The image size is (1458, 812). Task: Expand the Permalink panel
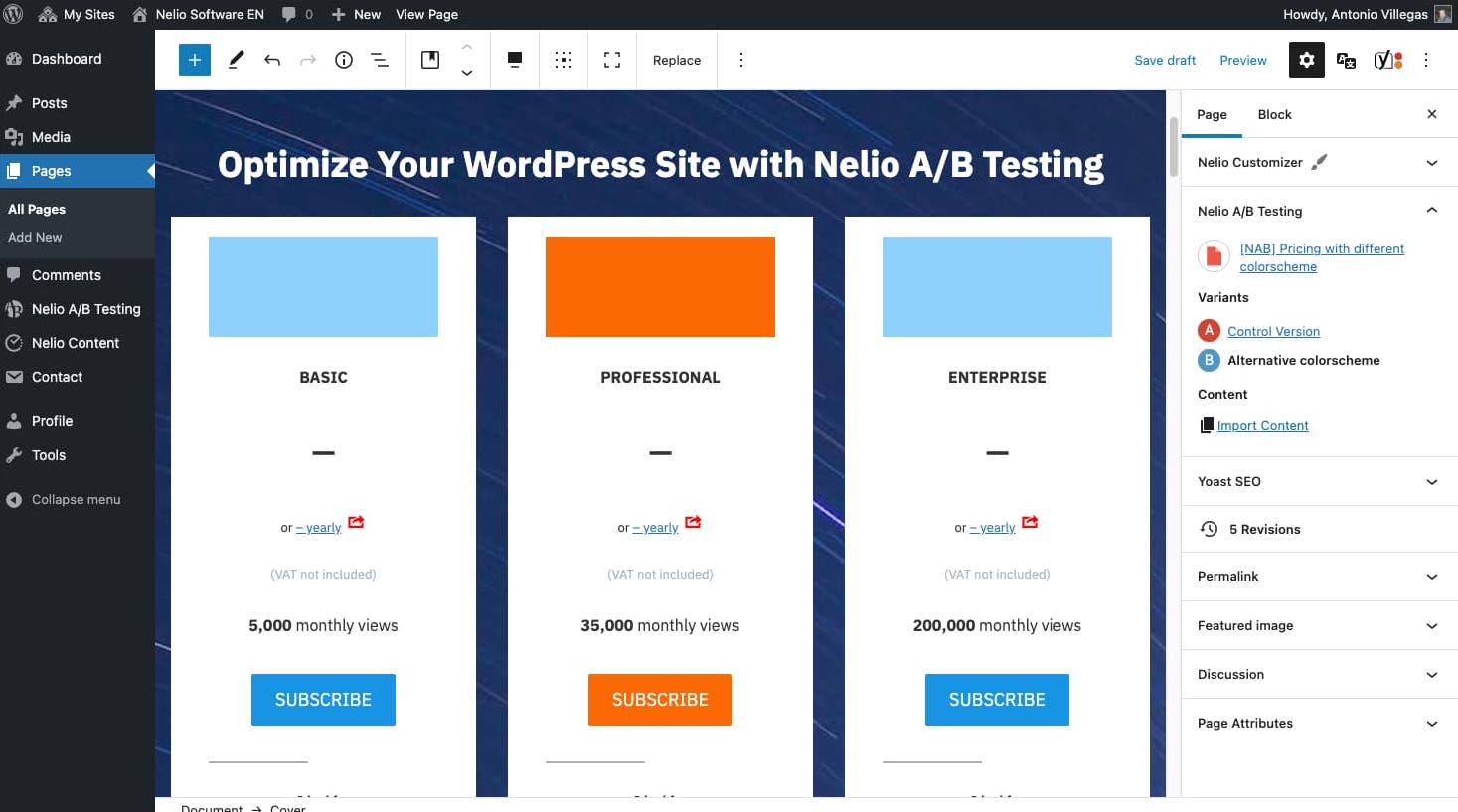pyautogui.click(x=1320, y=576)
